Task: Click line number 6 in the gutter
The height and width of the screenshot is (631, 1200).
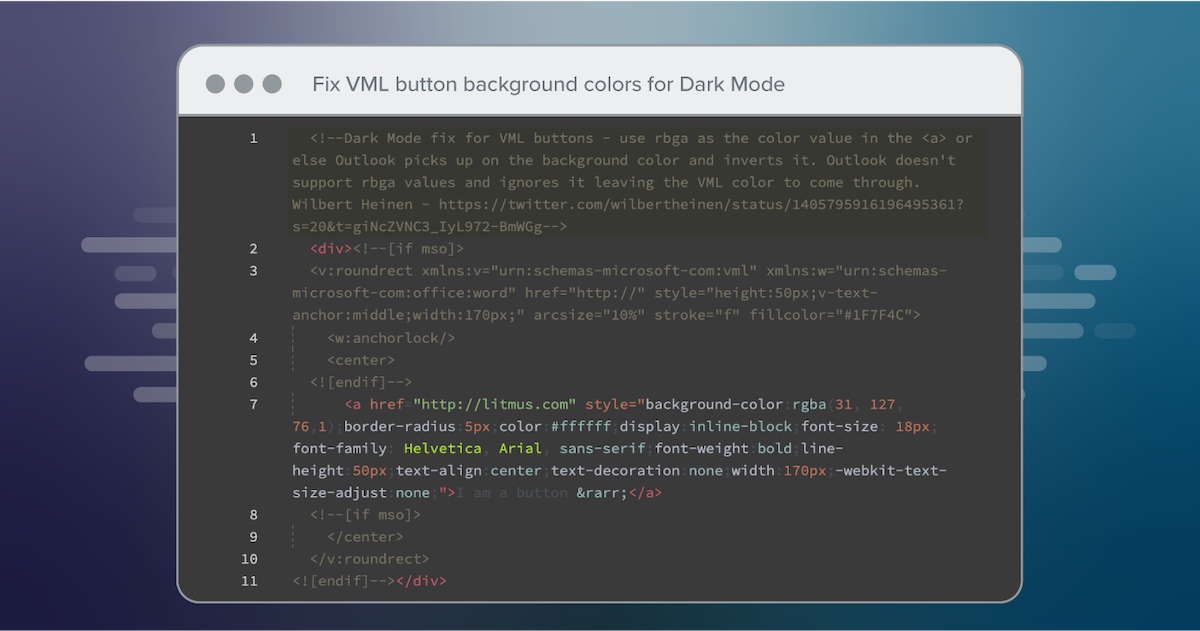Action: [x=253, y=382]
